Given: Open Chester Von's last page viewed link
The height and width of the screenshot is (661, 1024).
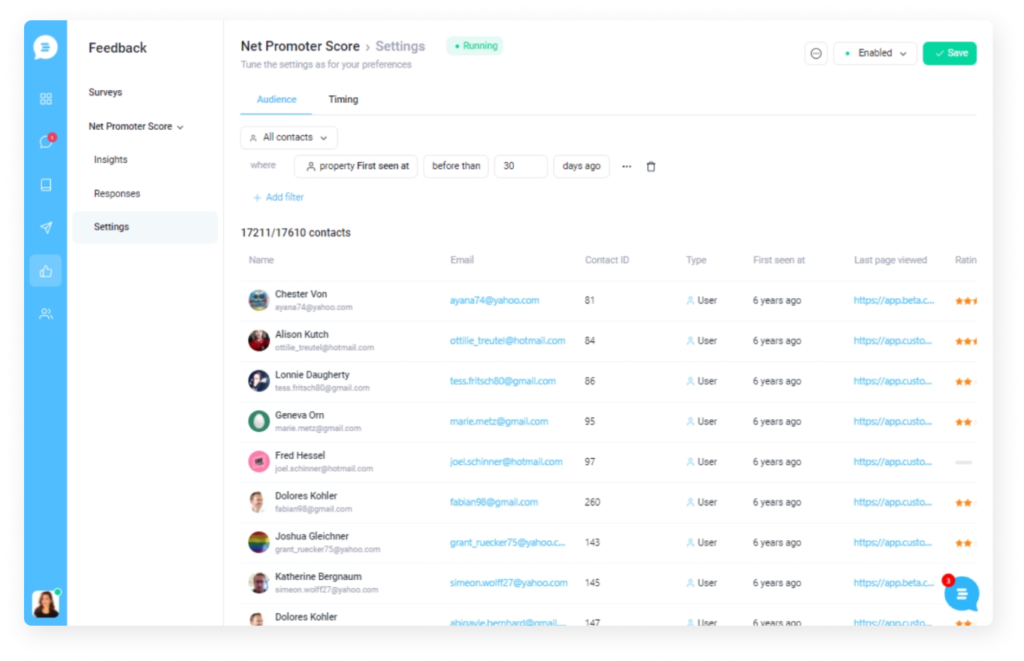Looking at the screenshot, I should (893, 300).
